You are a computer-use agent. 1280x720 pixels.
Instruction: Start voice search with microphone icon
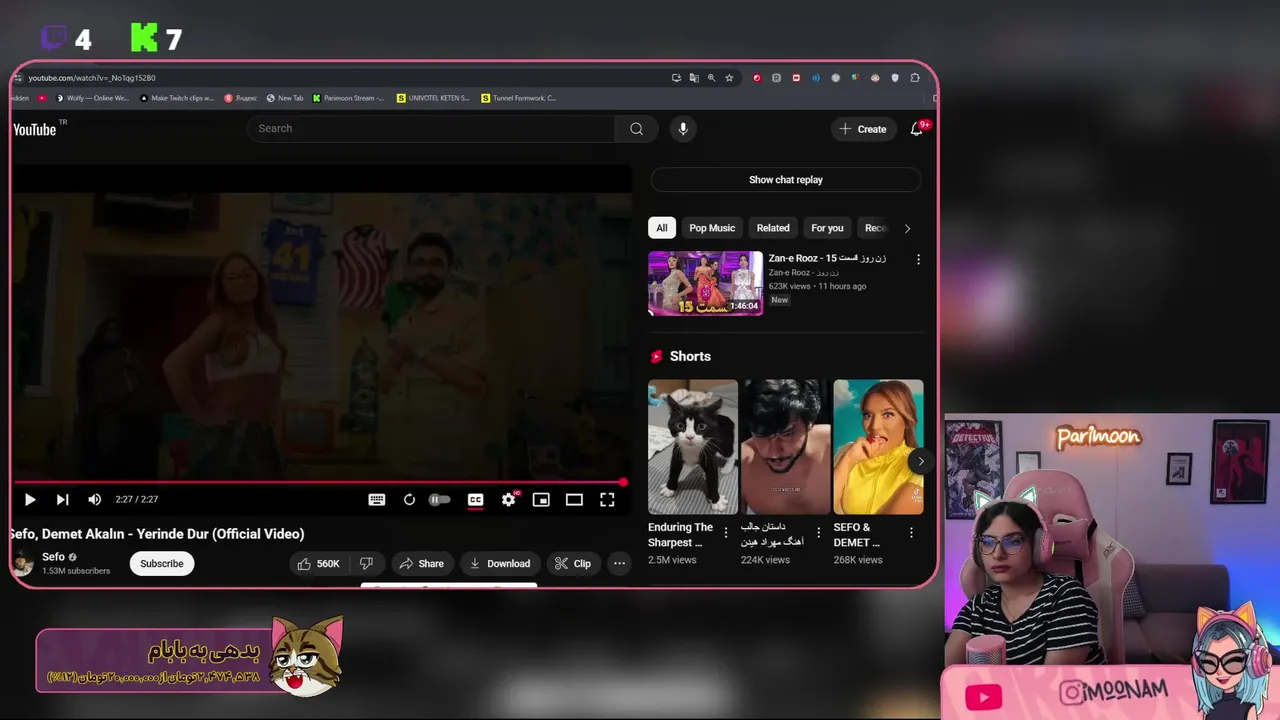tap(683, 128)
